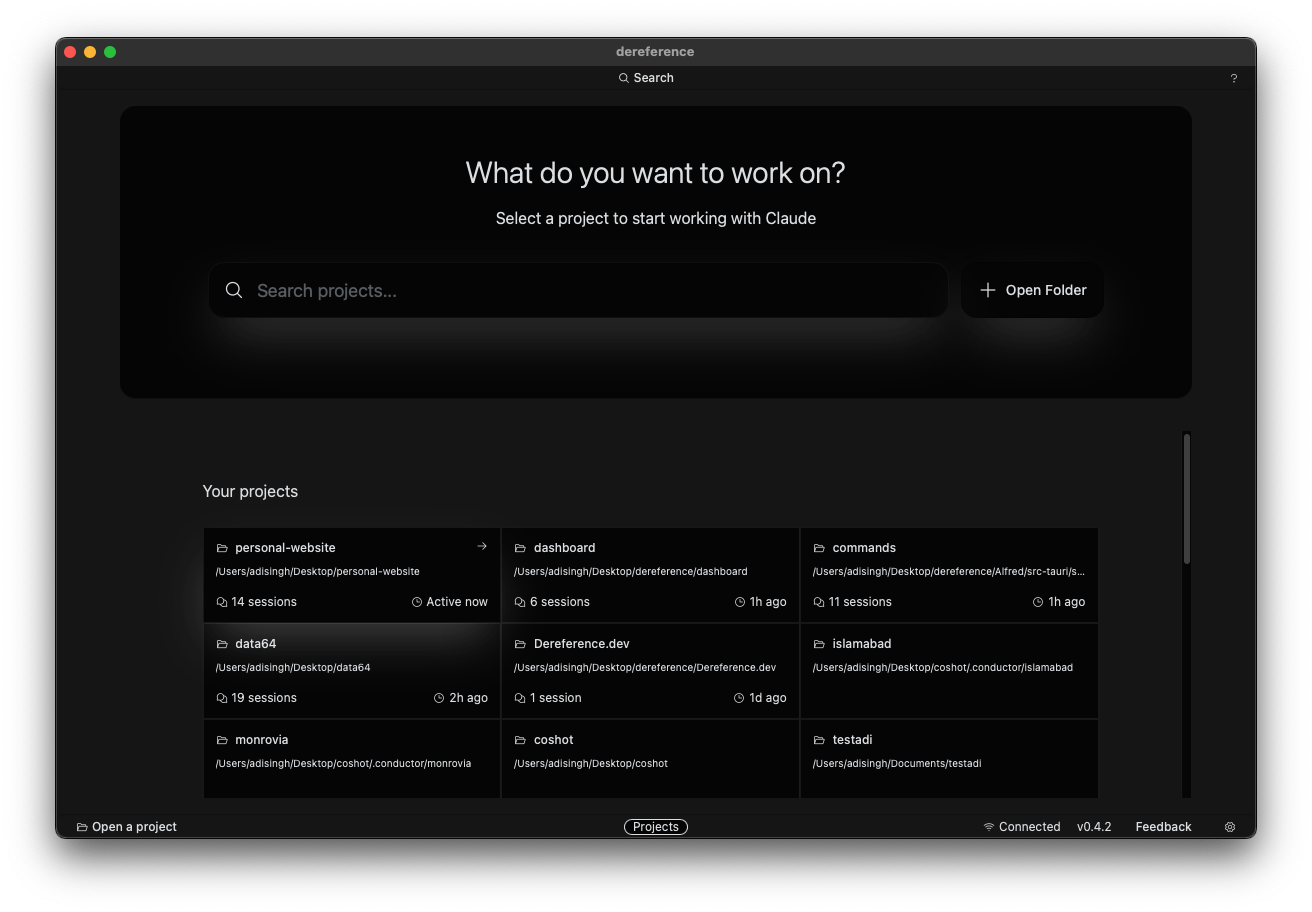This screenshot has height=912, width=1312.
Task: Open the Feedback link
Action: tap(1163, 827)
